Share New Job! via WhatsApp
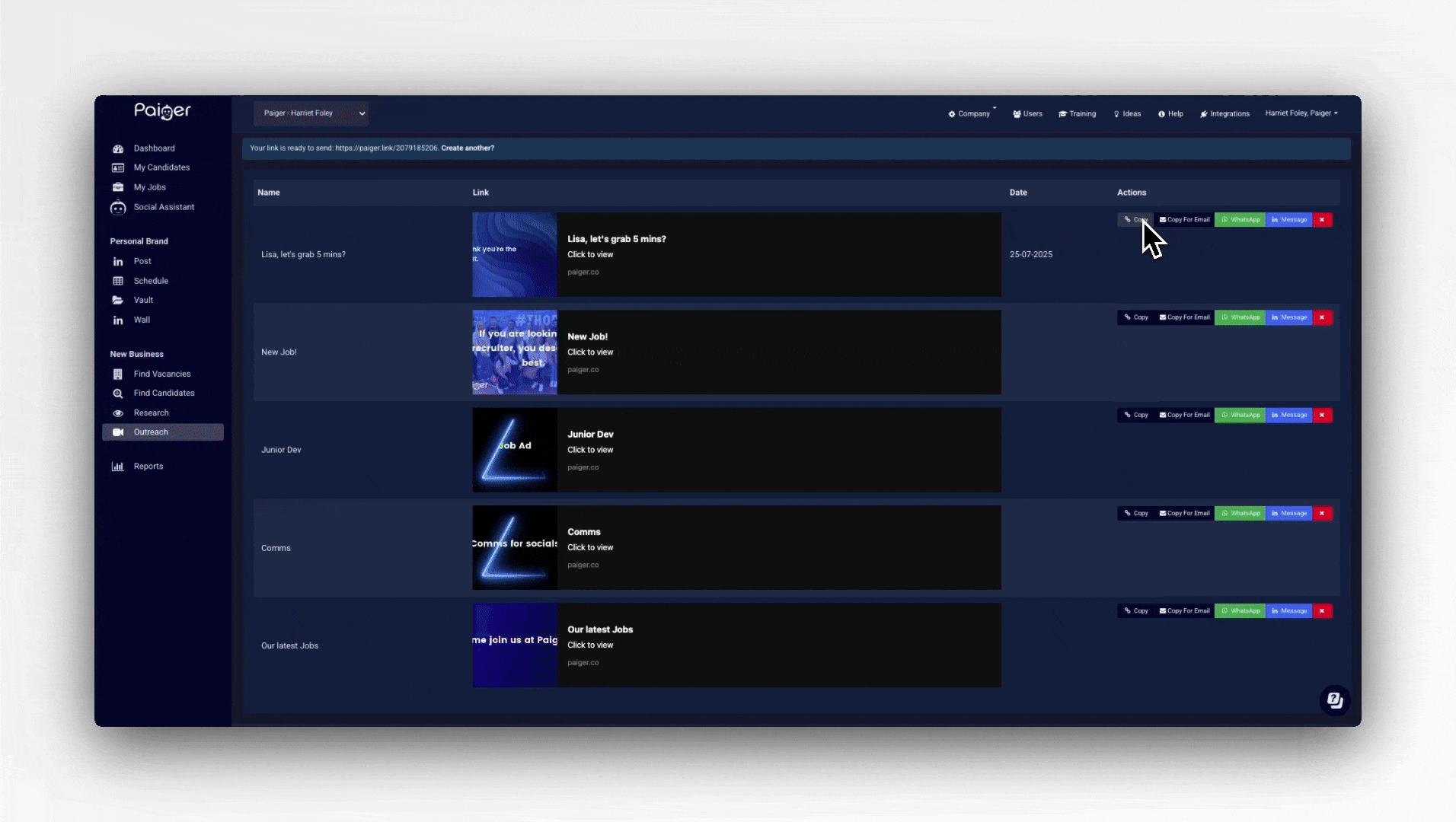The width and height of the screenshot is (1456, 822). [x=1240, y=317]
